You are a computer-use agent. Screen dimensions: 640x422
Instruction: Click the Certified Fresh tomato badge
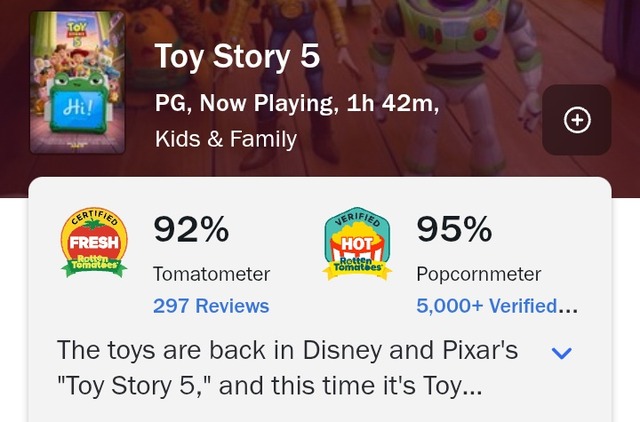point(94,242)
